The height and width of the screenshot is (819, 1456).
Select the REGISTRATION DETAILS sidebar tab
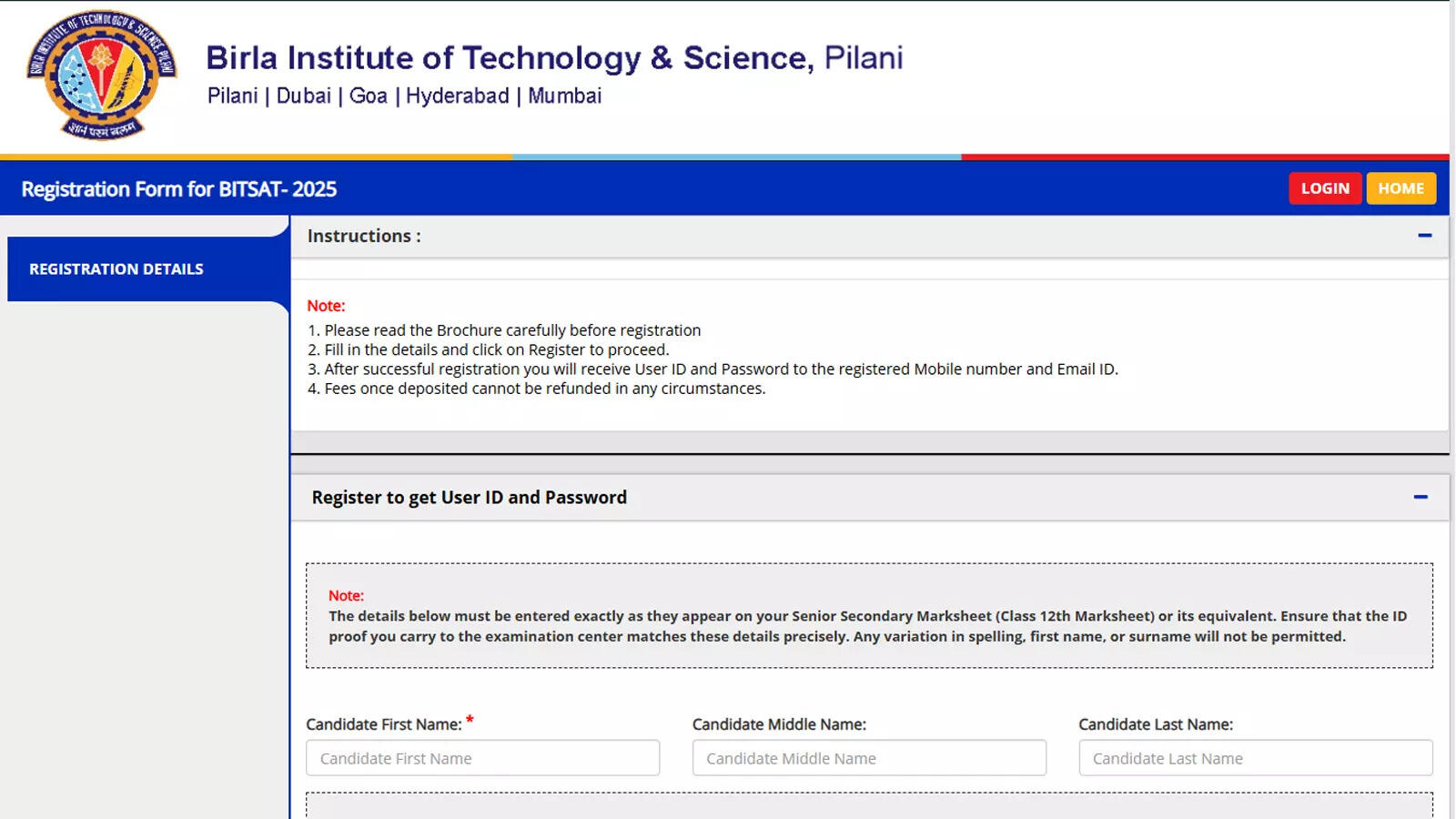tap(116, 268)
